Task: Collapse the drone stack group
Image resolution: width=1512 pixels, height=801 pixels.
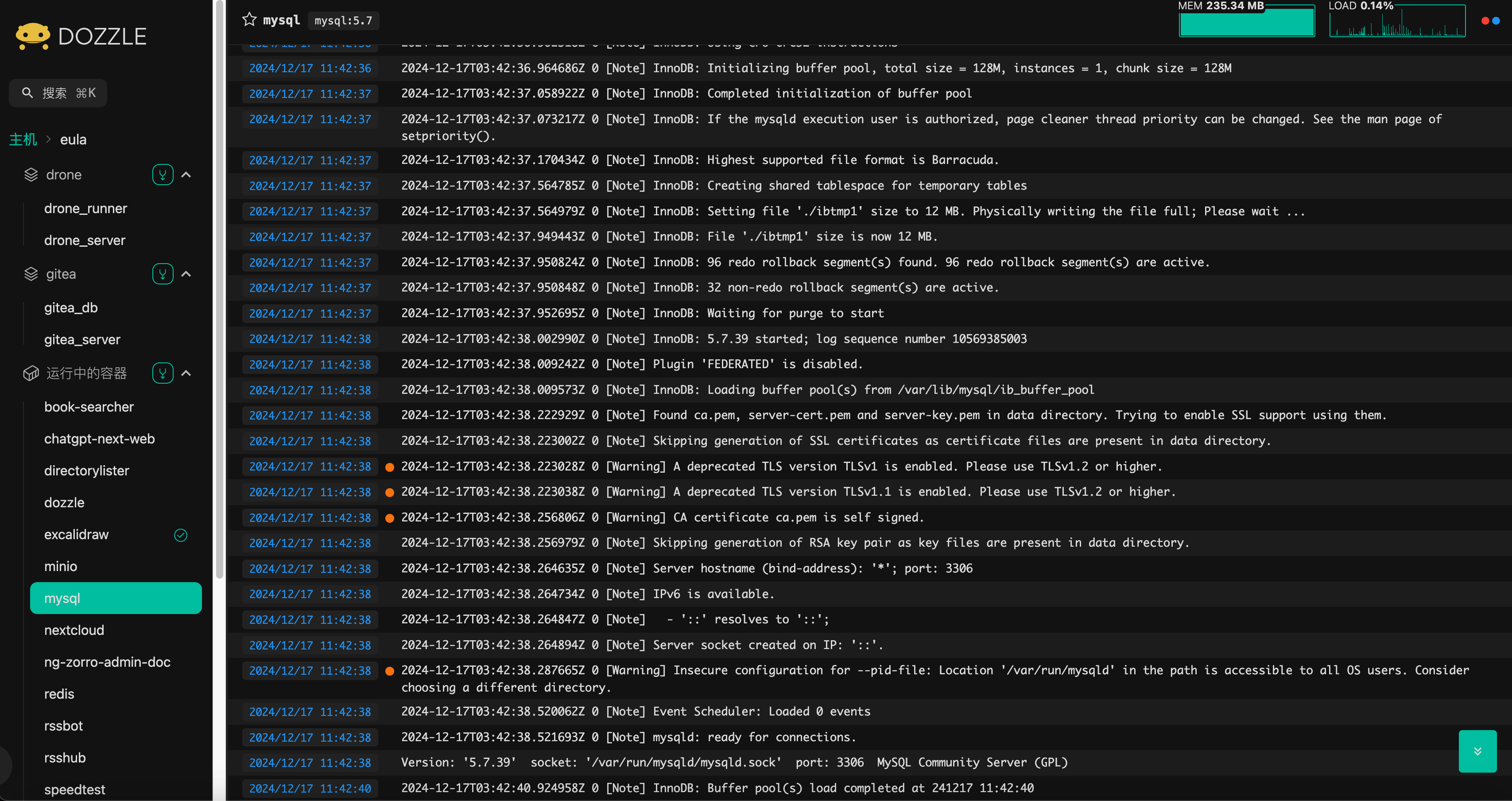Action: pyautogui.click(x=186, y=175)
